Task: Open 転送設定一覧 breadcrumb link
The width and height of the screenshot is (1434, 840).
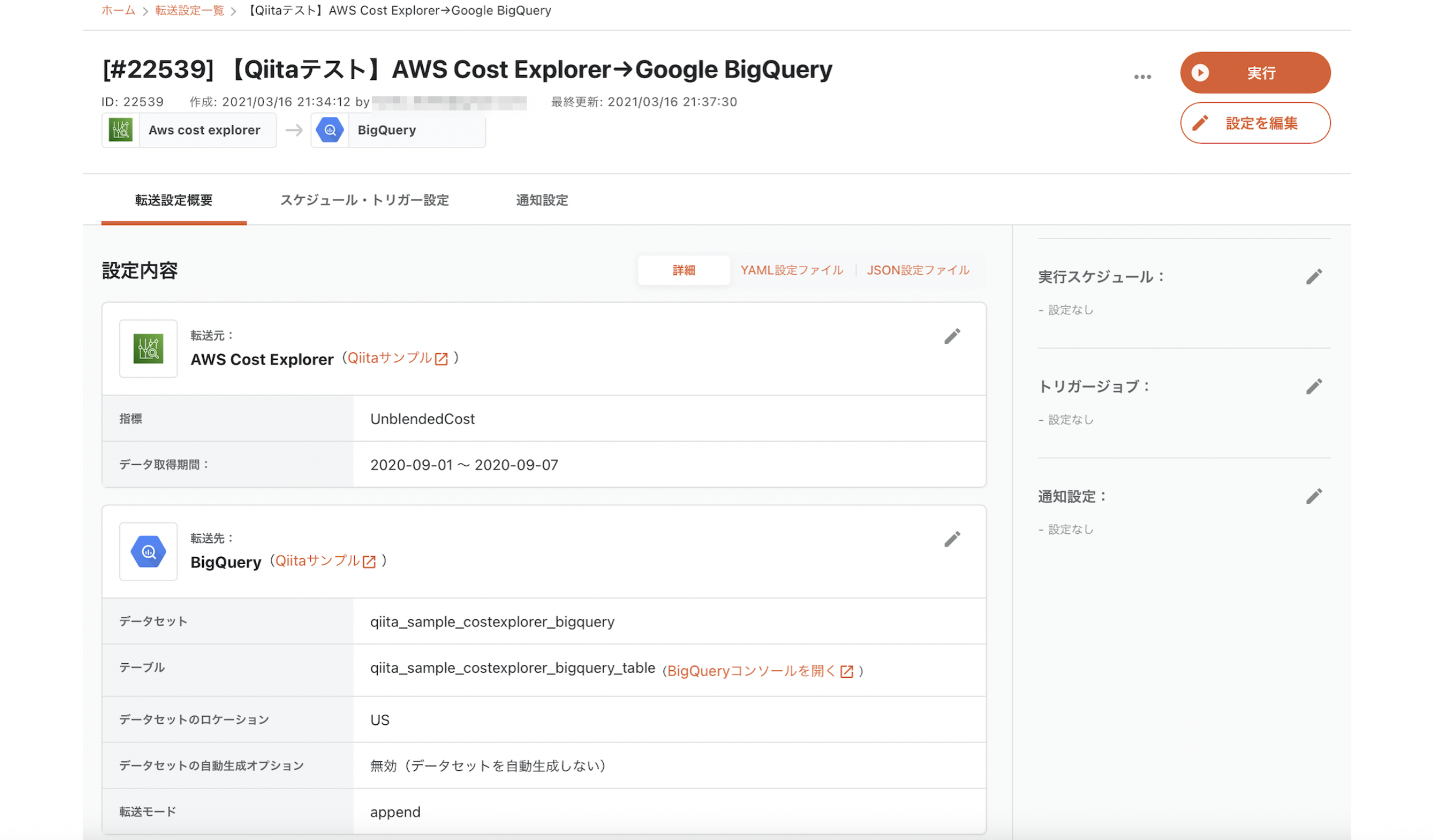Action: 189,11
